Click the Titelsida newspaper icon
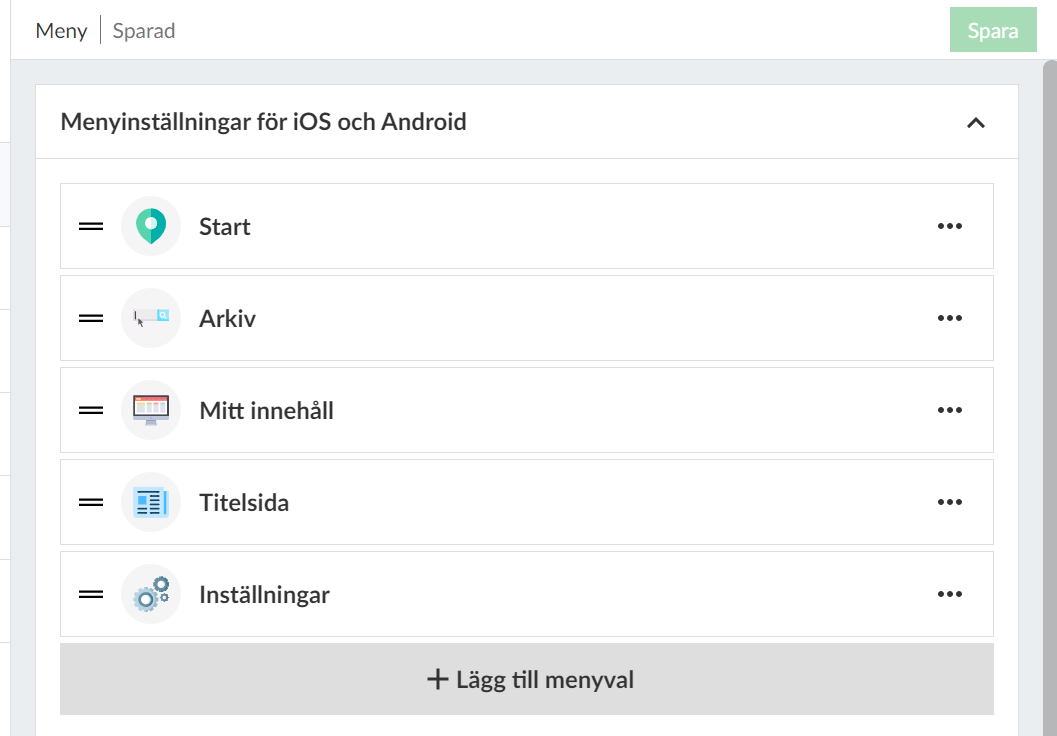The height and width of the screenshot is (736, 1057). [x=151, y=502]
